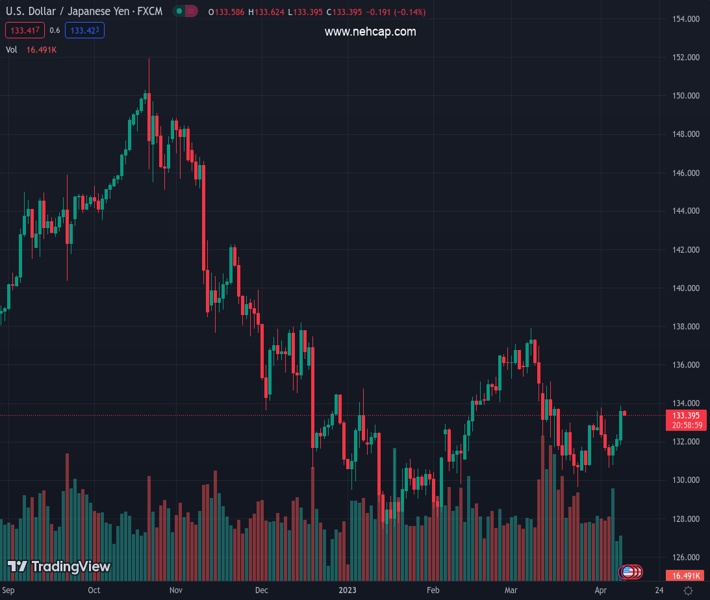710x600 pixels.
Task: Click the Nov label on the time axis
Action: 177,591
